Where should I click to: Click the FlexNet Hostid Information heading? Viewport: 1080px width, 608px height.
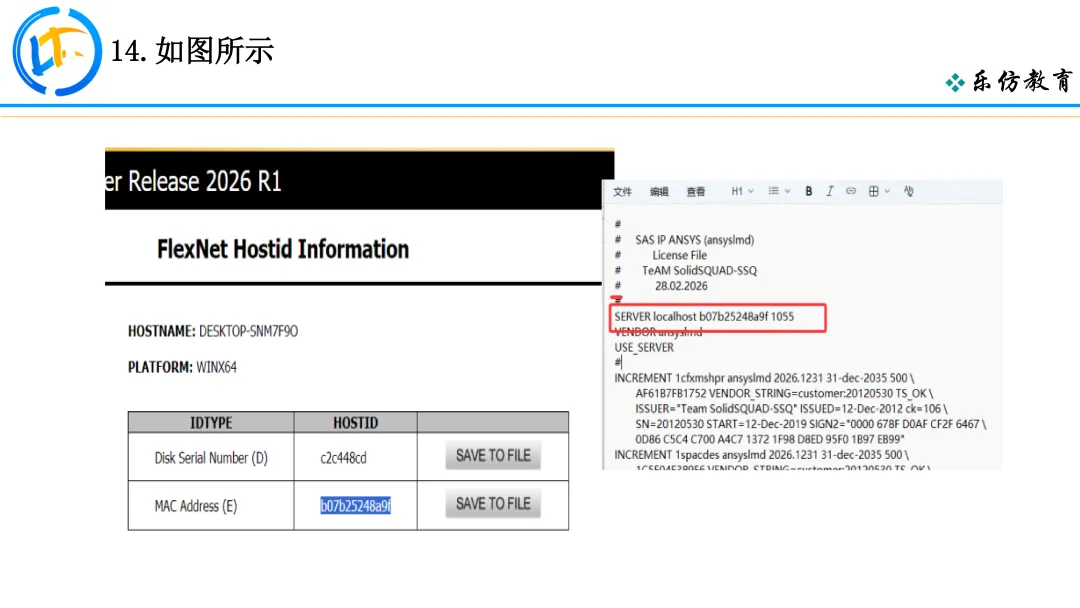[x=283, y=249]
